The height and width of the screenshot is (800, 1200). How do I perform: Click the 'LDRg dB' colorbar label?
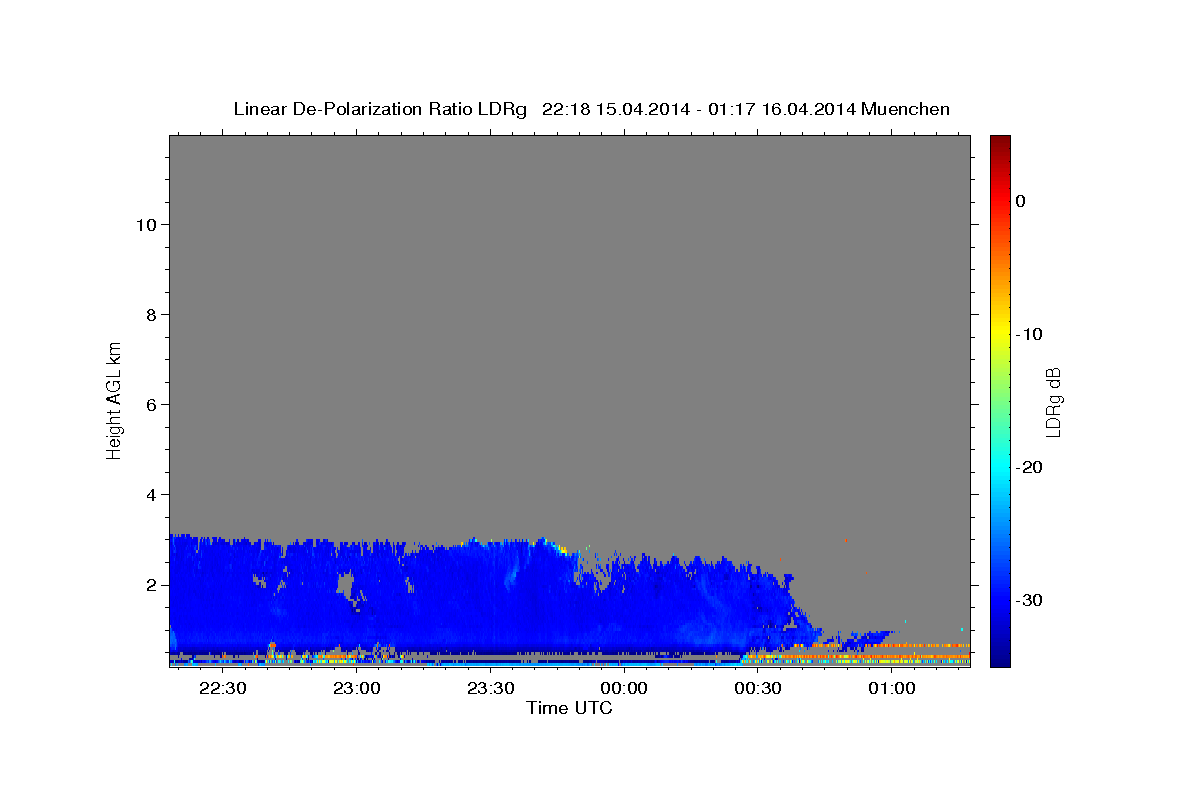click(1052, 403)
